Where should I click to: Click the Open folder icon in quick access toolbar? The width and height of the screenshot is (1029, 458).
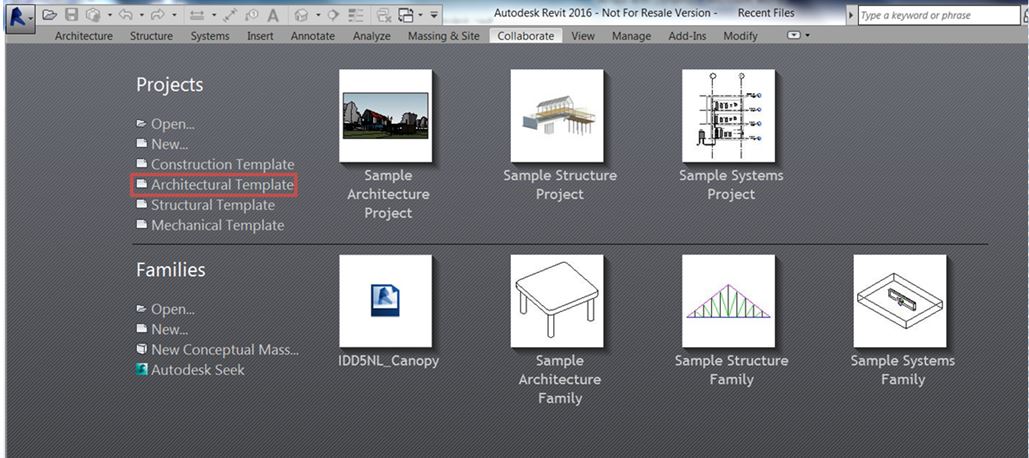click(49, 14)
